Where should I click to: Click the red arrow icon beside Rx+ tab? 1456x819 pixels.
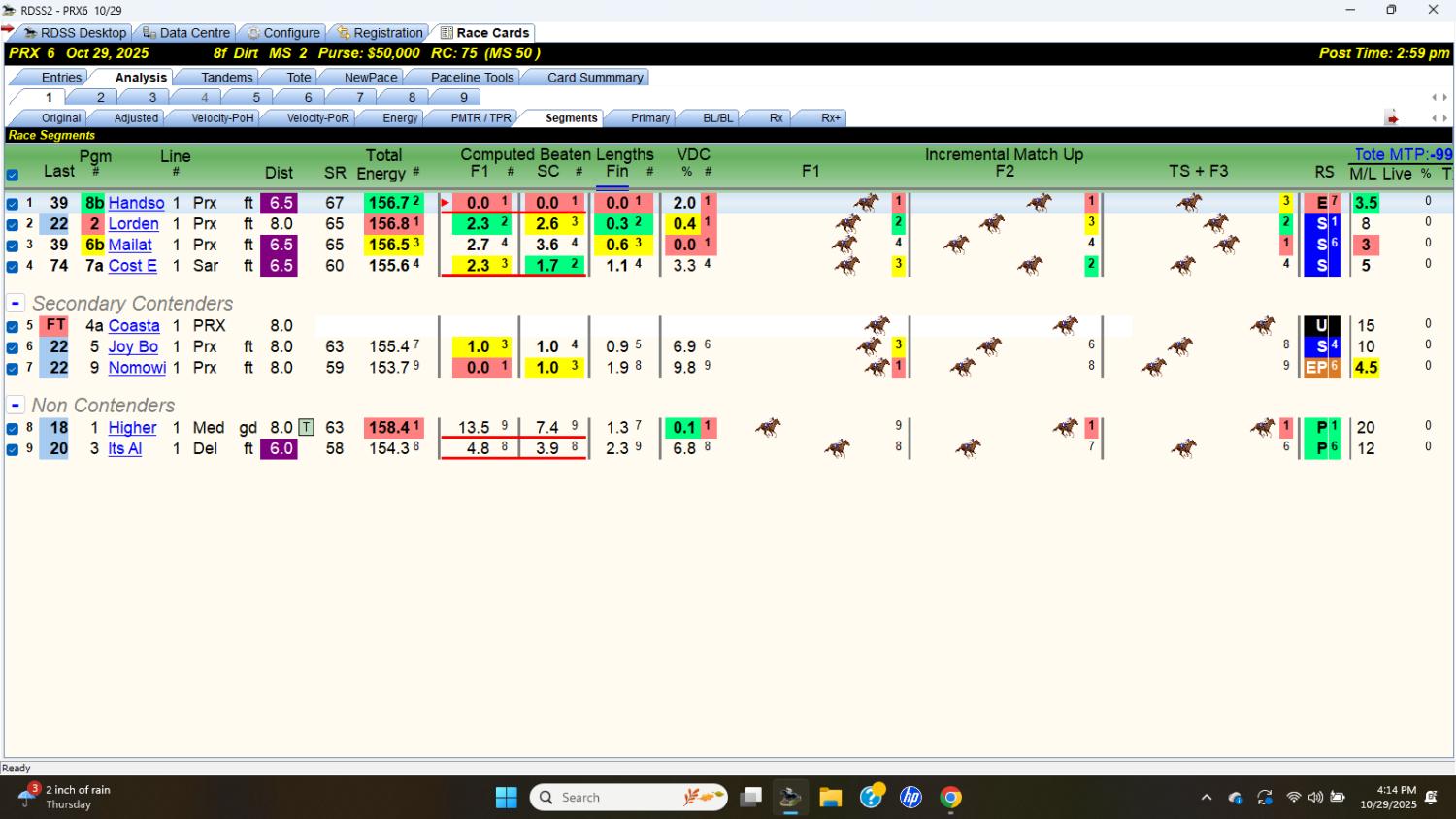point(1392,118)
